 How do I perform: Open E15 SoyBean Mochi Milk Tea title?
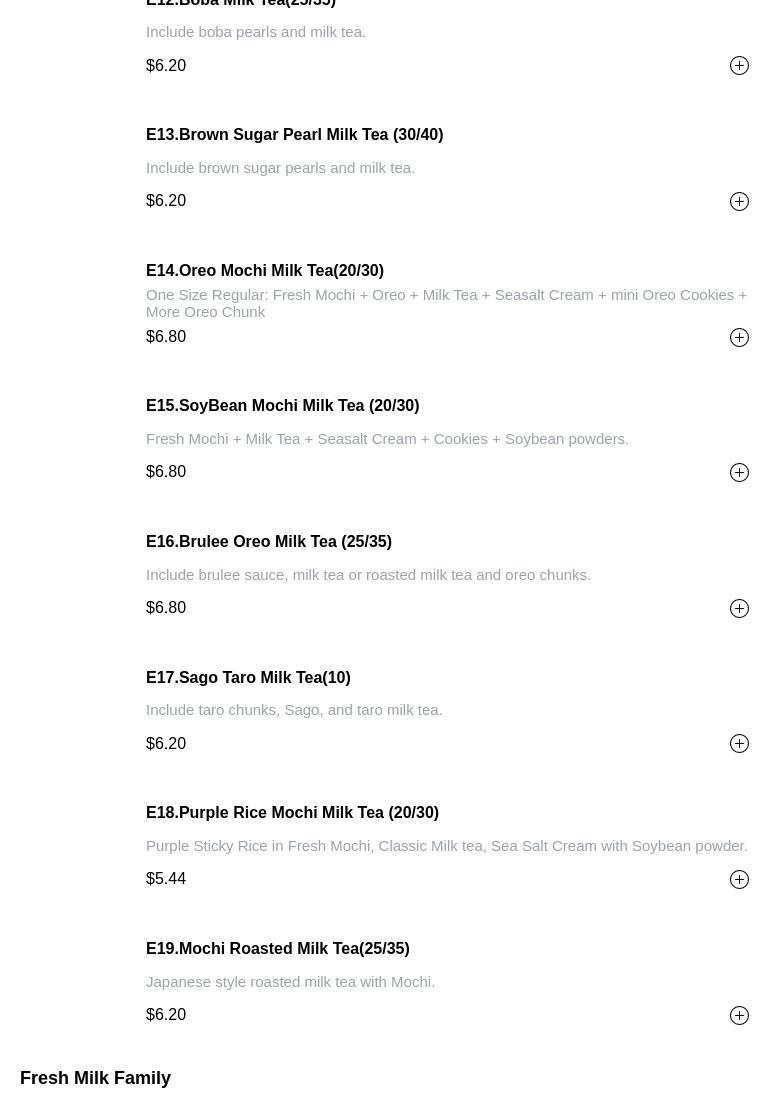coord(283,406)
